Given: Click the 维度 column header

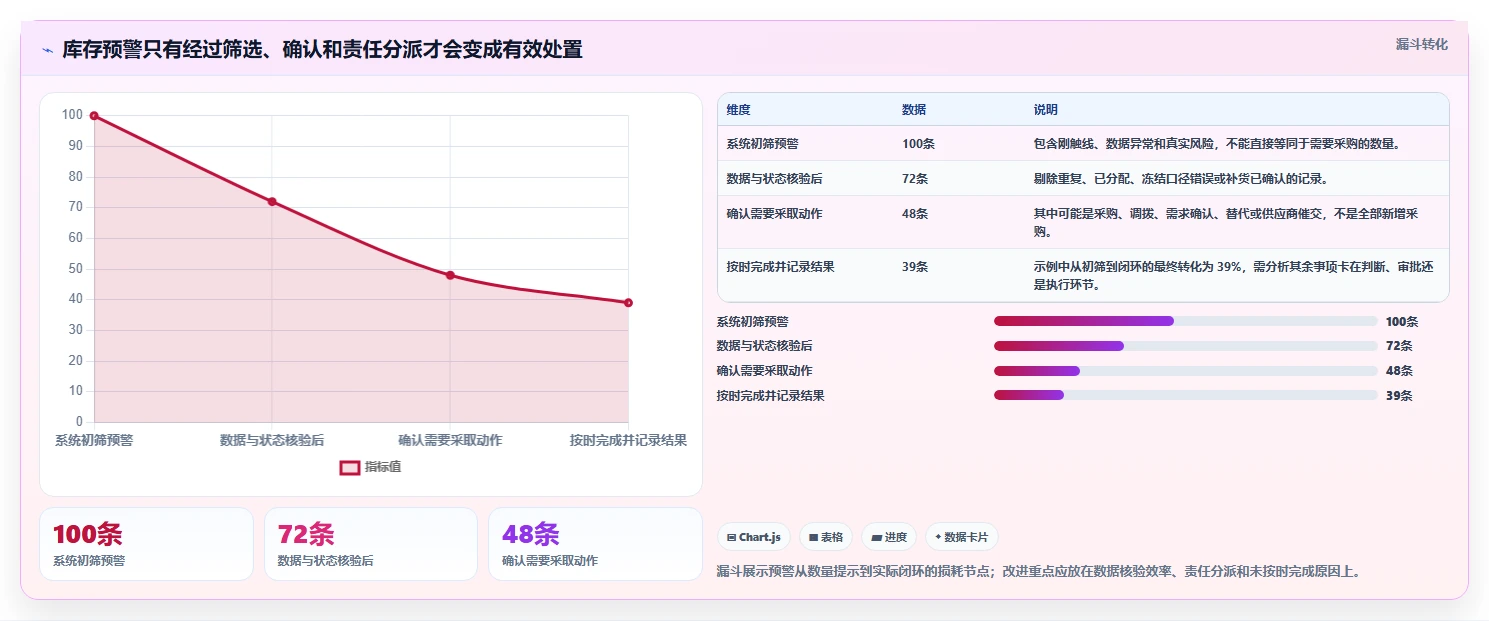Looking at the screenshot, I should click(739, 110).
